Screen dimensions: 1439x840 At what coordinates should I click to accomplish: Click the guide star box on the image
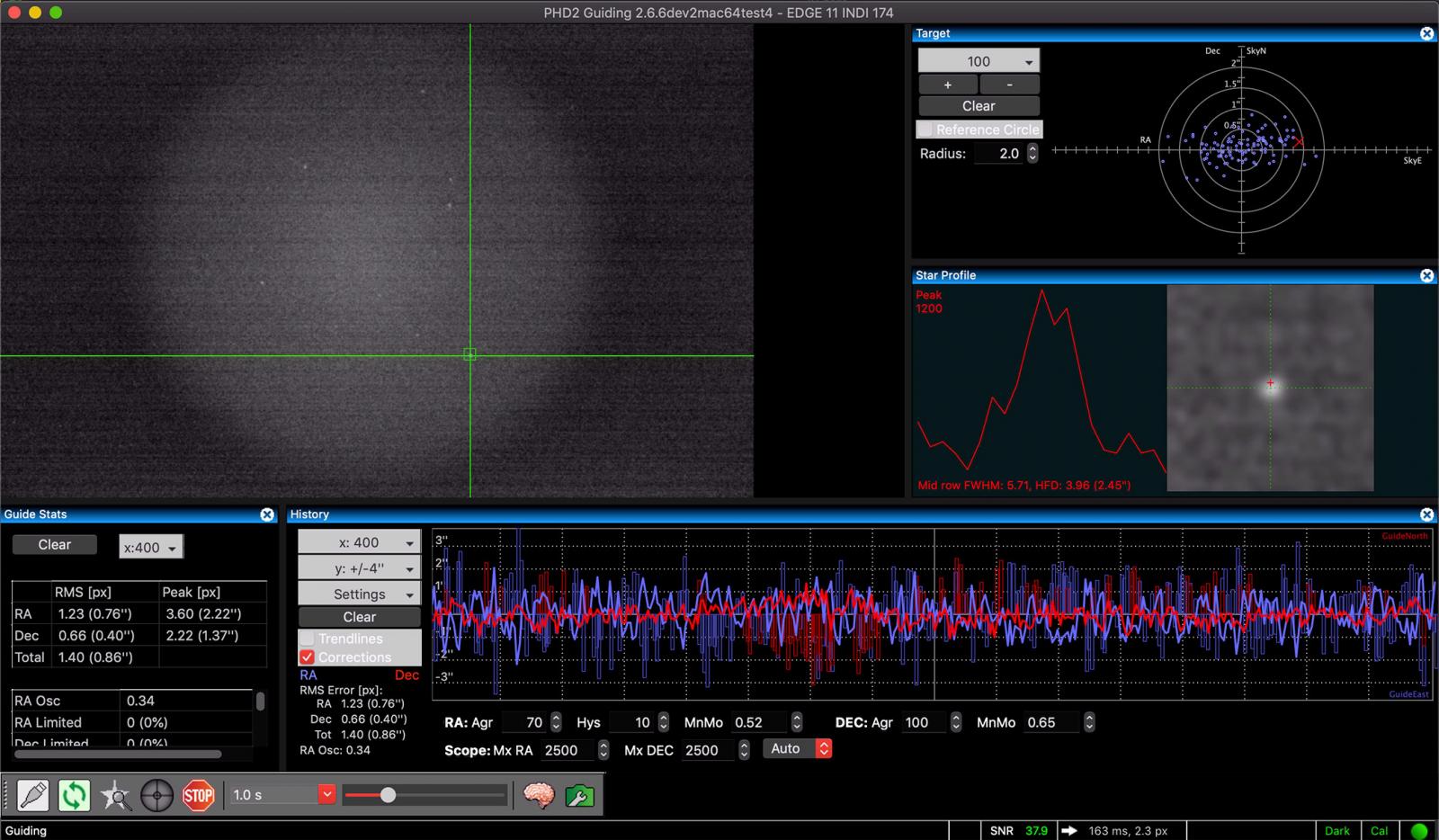tap(469, 354)
